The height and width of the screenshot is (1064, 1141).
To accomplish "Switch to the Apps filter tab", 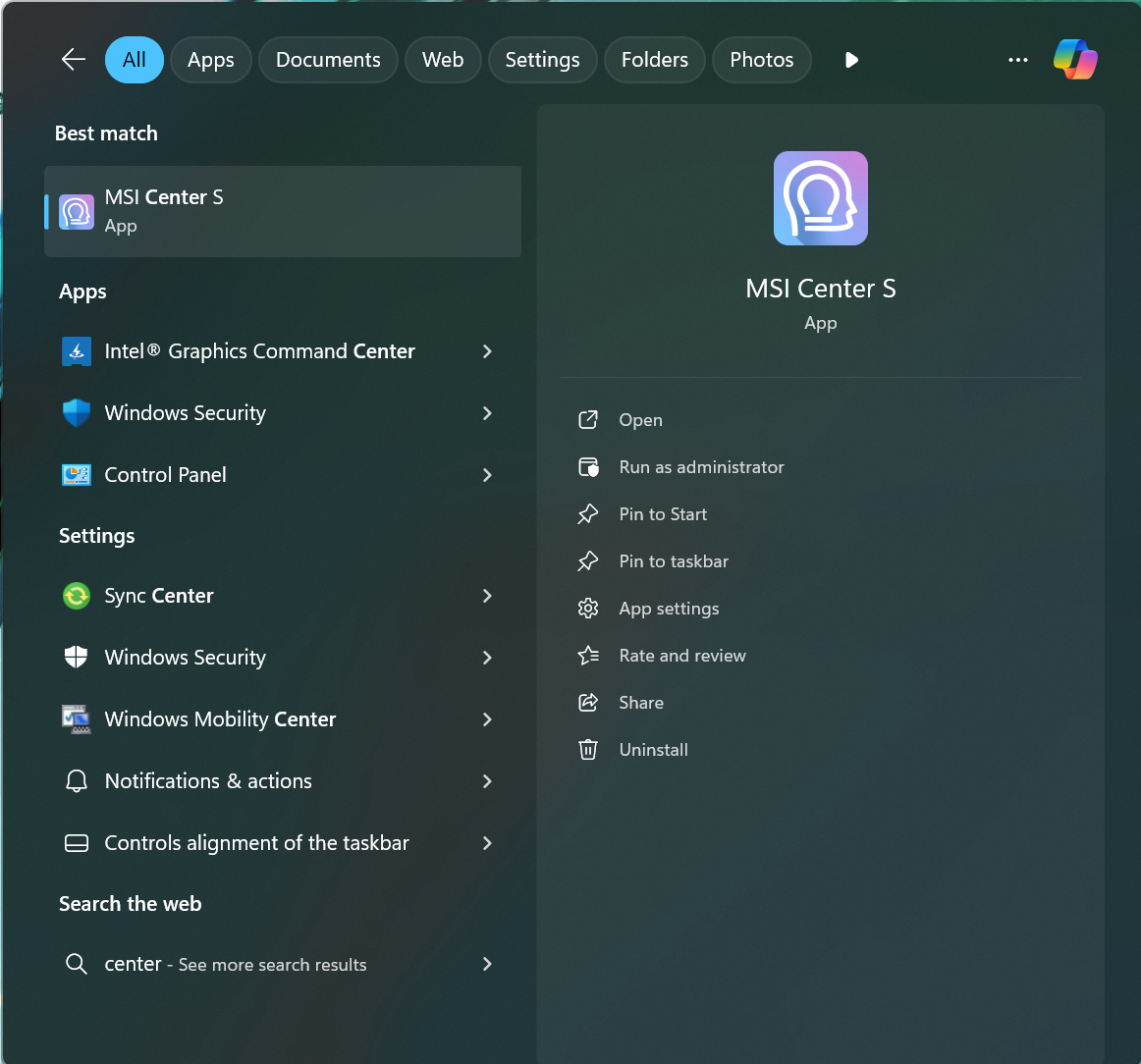I will point(210,60).
